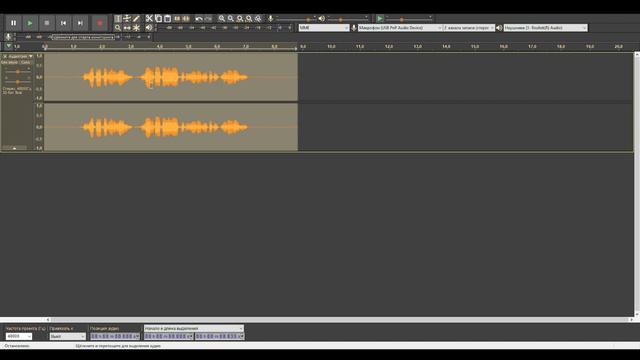The height and width of the screenshot is (360, 640).
Task: Open the selection start and length format dropdown
Action: 193,328
